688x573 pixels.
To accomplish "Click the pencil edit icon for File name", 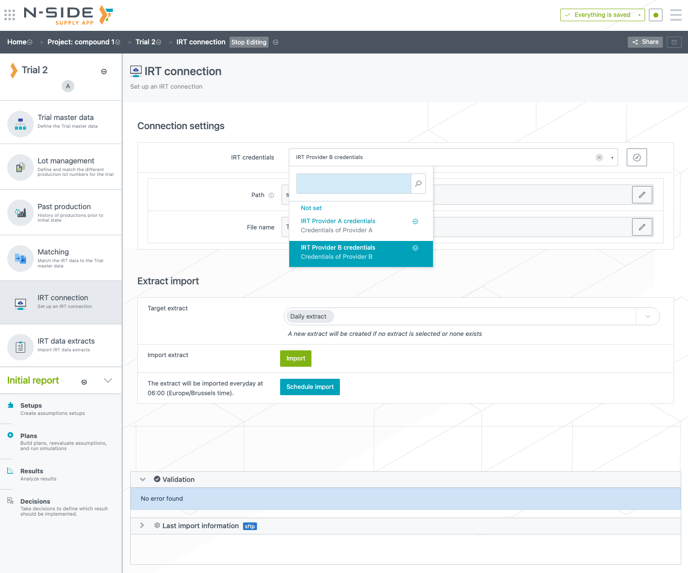I will [x=642, y=227].
